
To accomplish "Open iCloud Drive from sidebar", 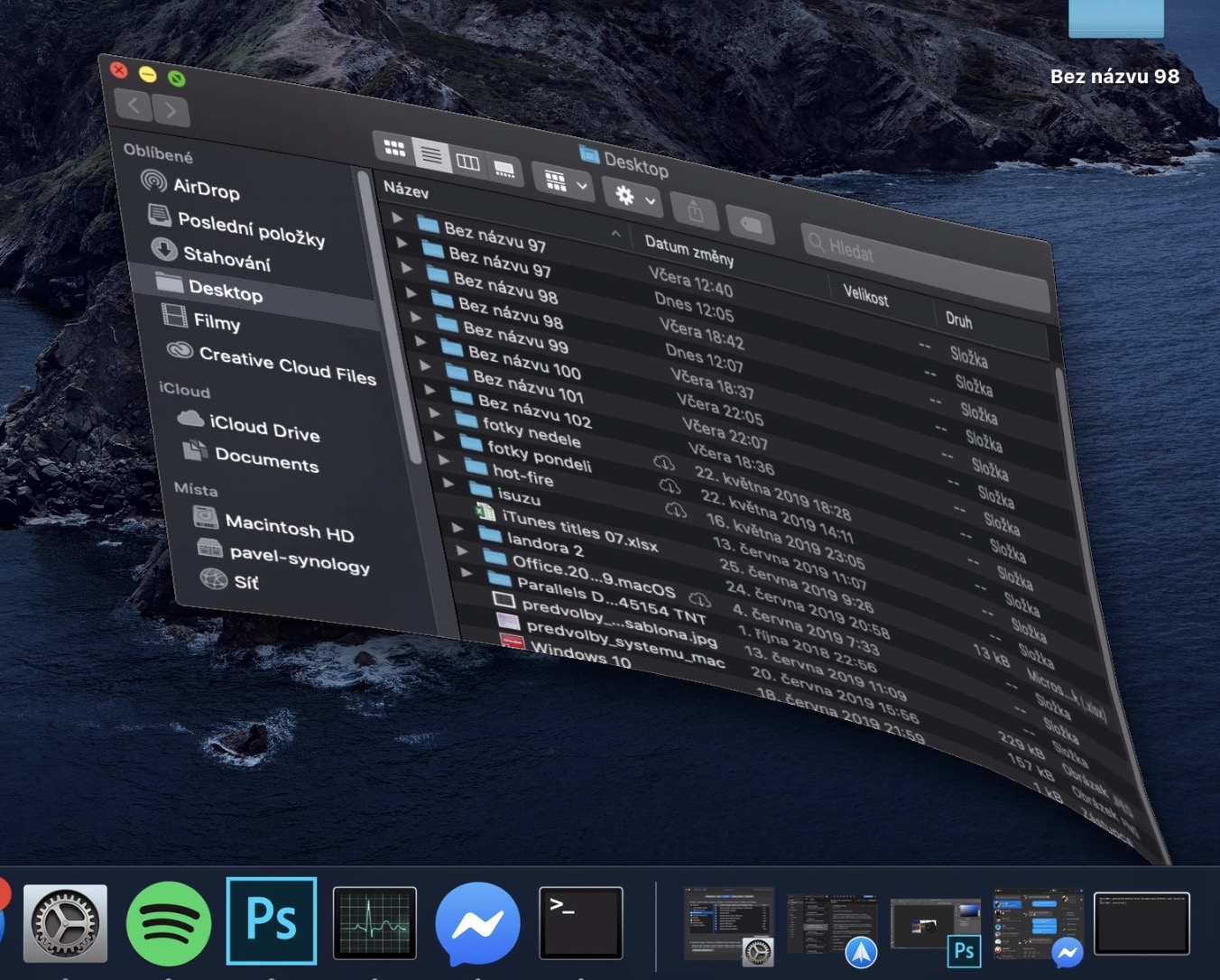I will [264, 427].
